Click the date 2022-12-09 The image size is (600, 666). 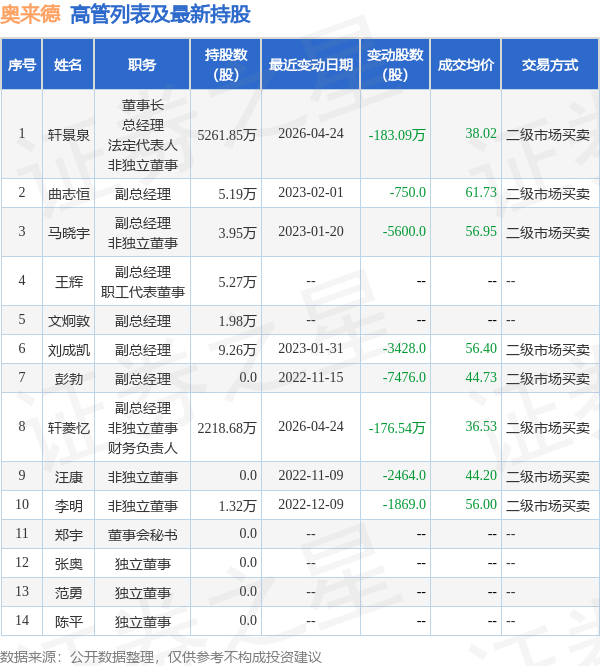(311, 504)
